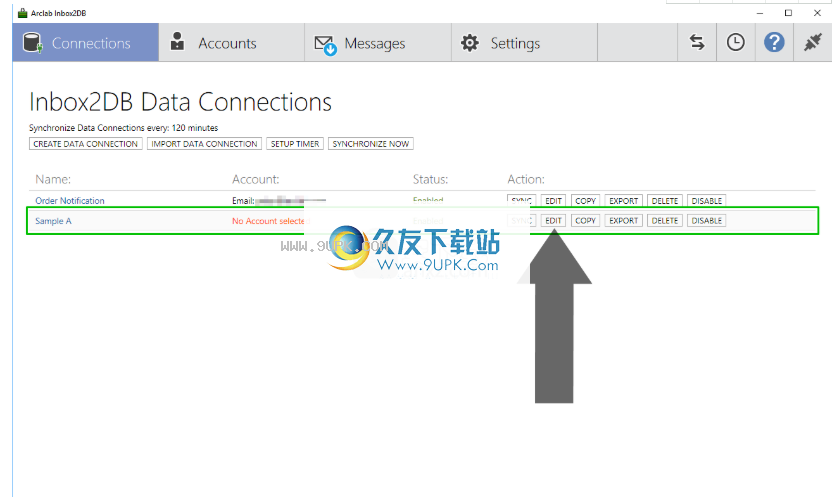The height and width of the screenshot is (497, 834).
Task: Delete the Order Notification connection
Action: click(665, 201)
